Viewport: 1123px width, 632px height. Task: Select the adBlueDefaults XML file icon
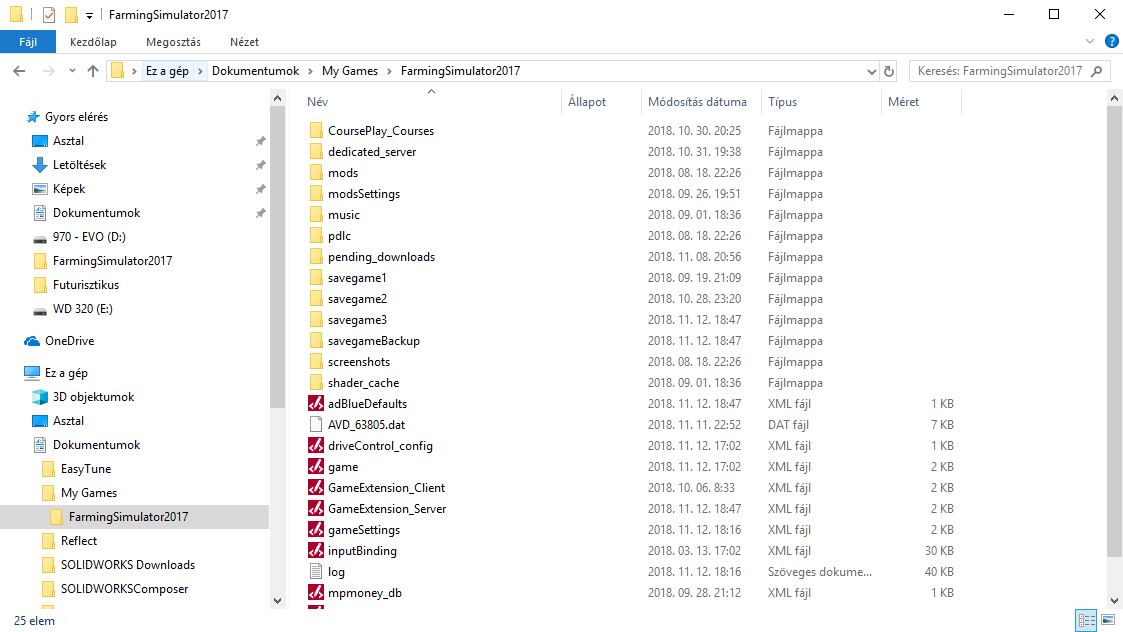click(316, 403)
